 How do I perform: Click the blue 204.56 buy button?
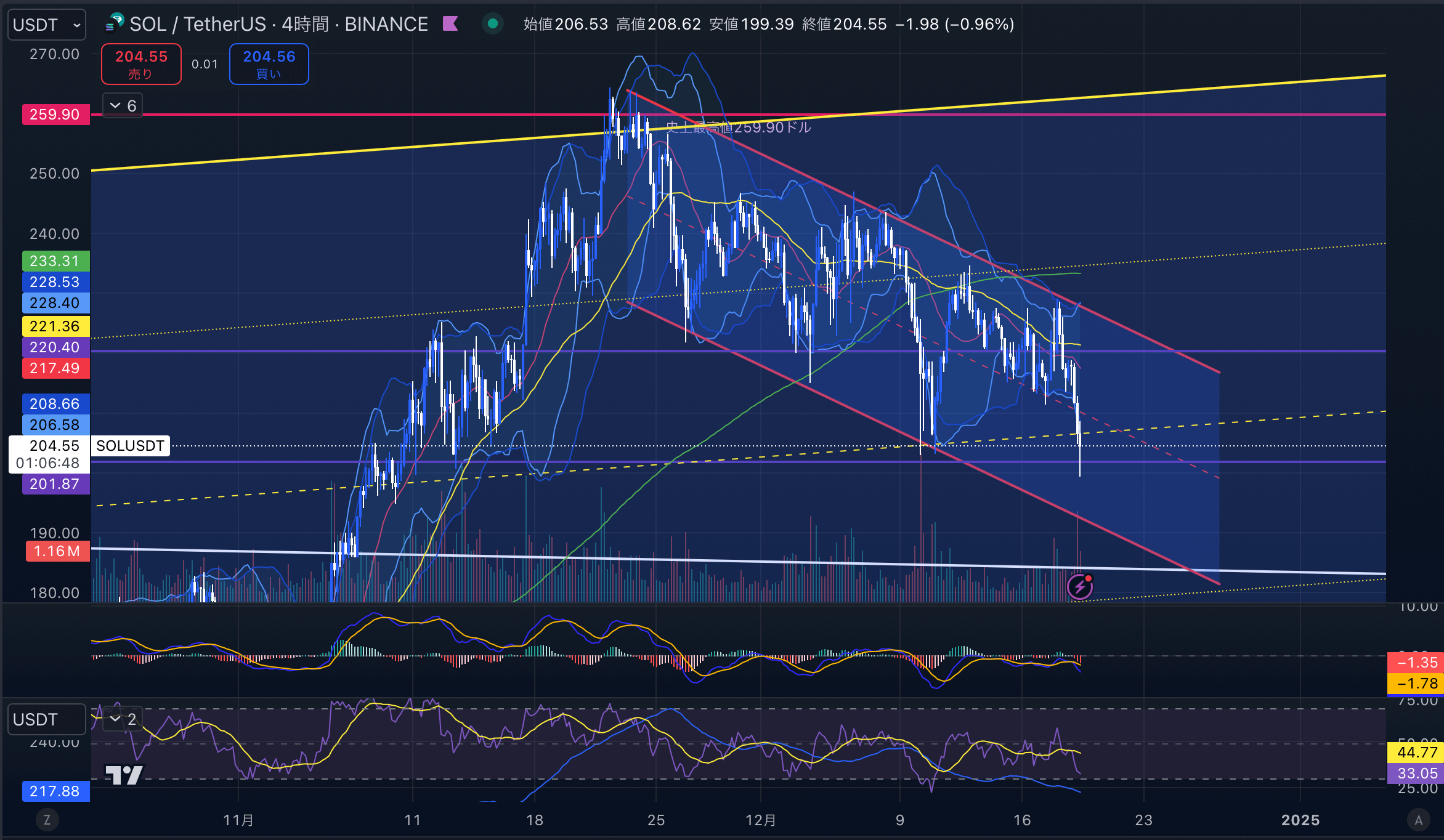pyautogui.click(x=269, y=64)
